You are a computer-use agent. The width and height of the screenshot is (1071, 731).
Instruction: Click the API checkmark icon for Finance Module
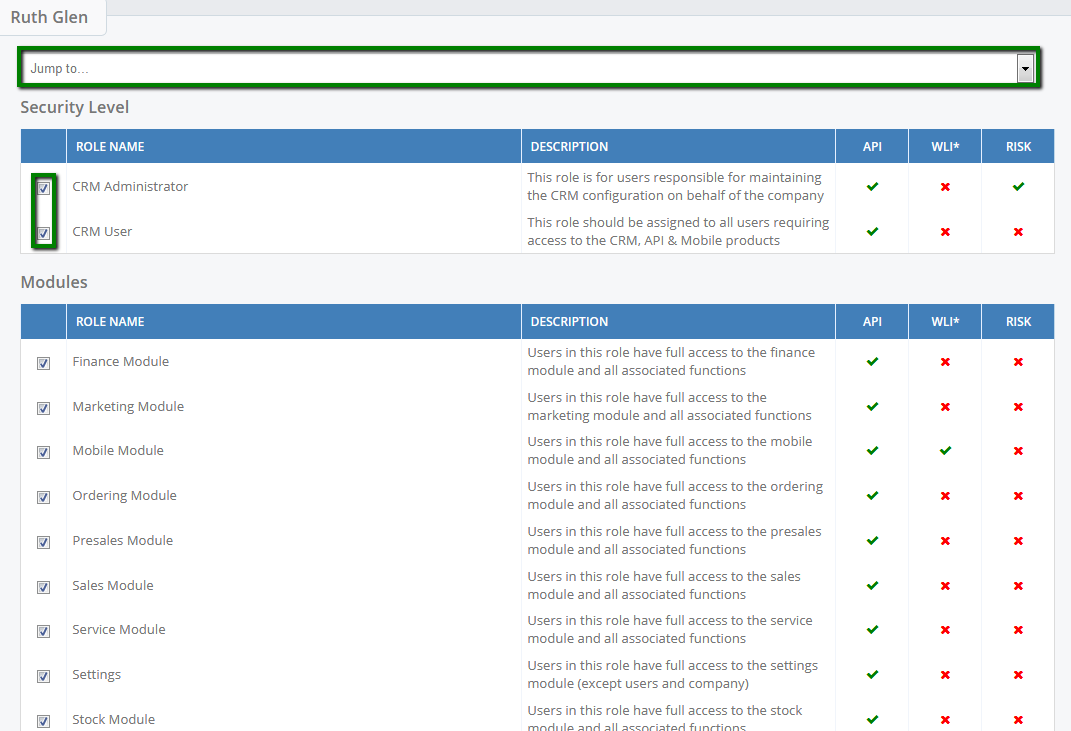tap(872, 361)
